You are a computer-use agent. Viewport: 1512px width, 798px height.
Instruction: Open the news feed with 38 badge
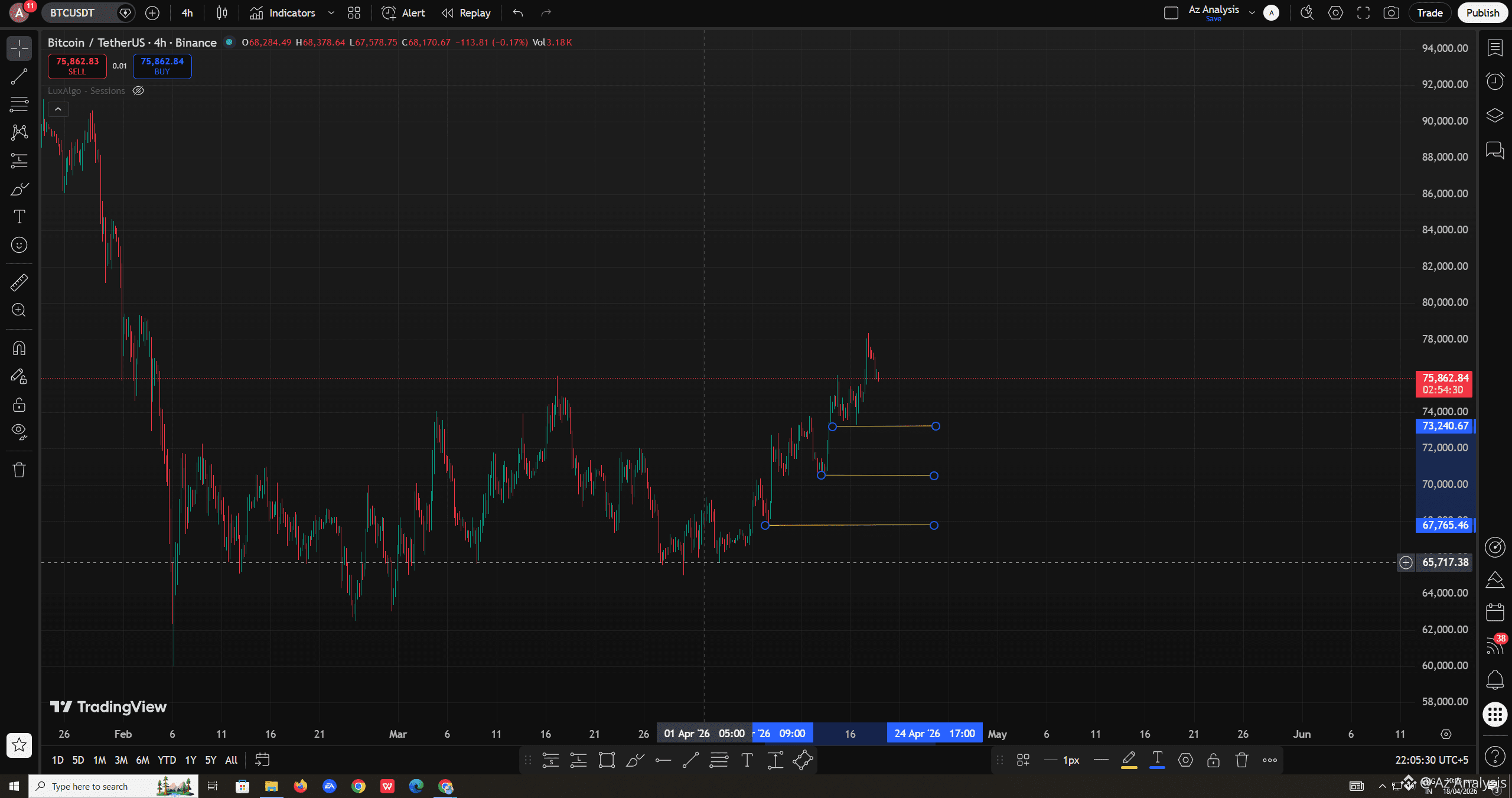click(1495, 646)
